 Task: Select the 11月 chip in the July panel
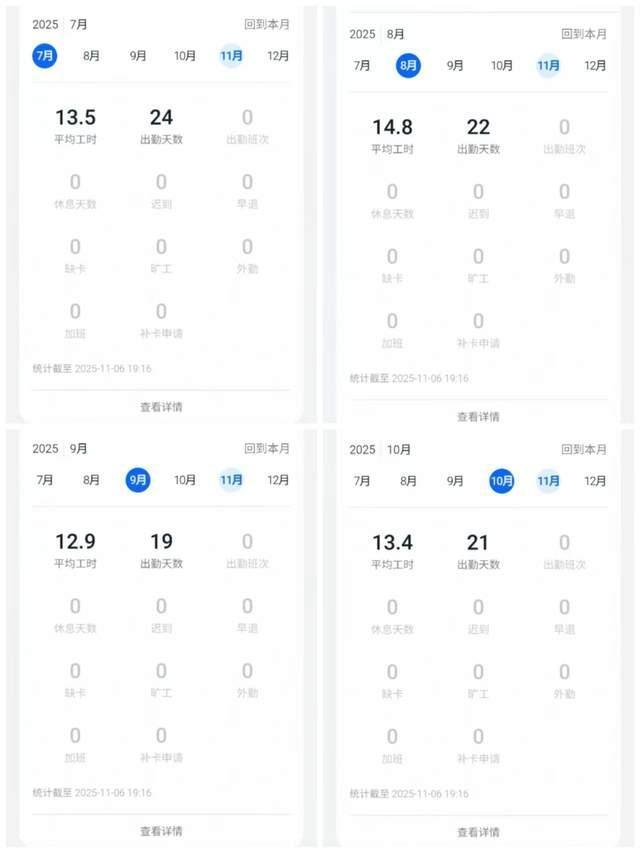[231, 57]
